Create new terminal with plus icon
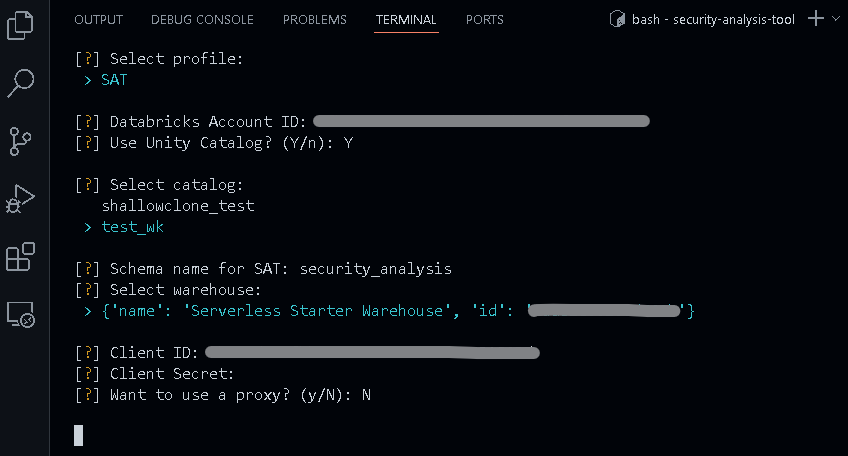The image size is (848, 456). [816, 19]
